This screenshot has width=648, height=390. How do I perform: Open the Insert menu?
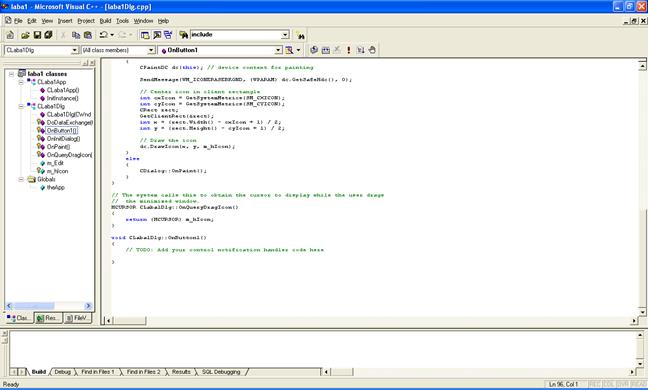point(65,21)
